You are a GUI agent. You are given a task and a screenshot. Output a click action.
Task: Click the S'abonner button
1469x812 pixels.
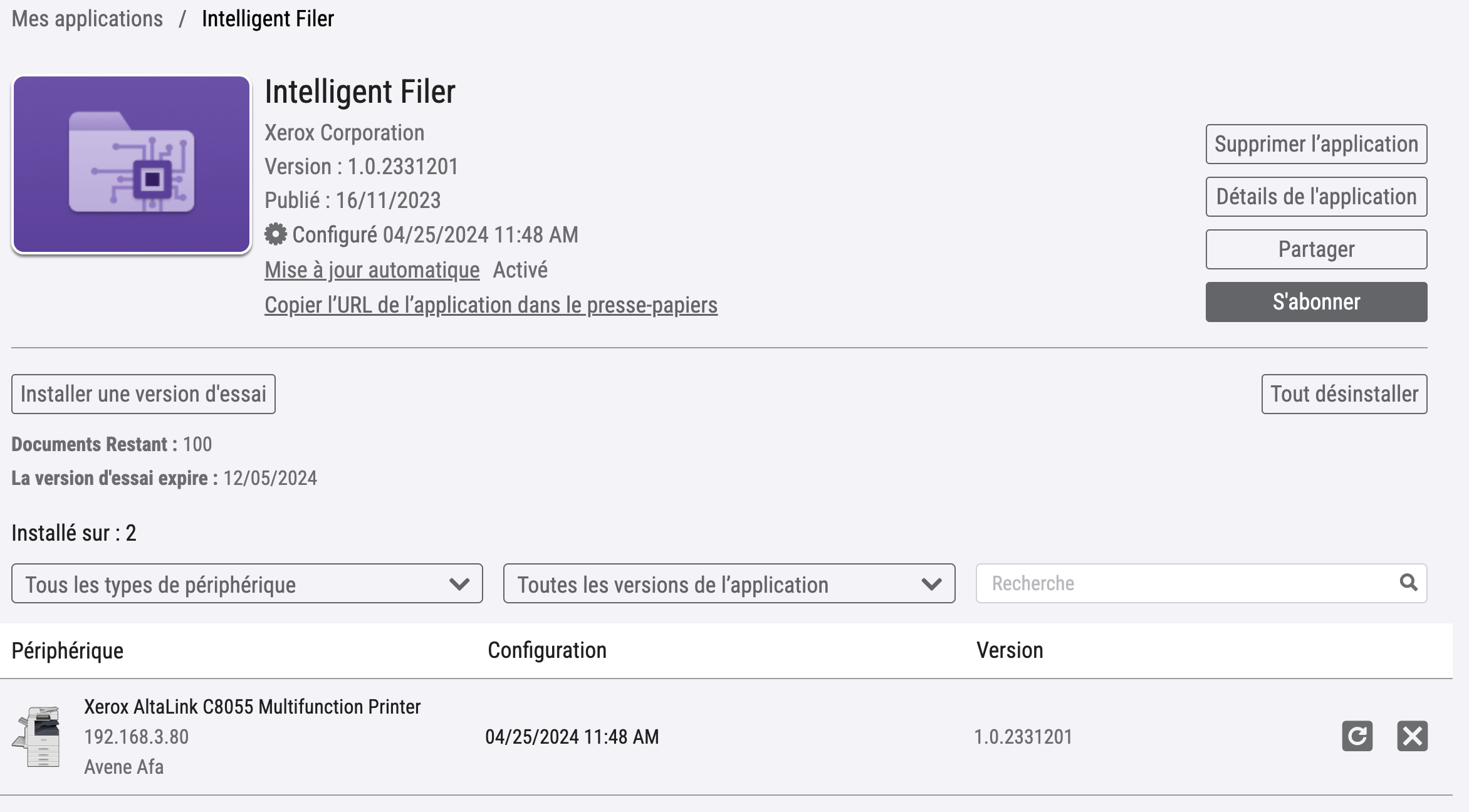(1316, 302)
